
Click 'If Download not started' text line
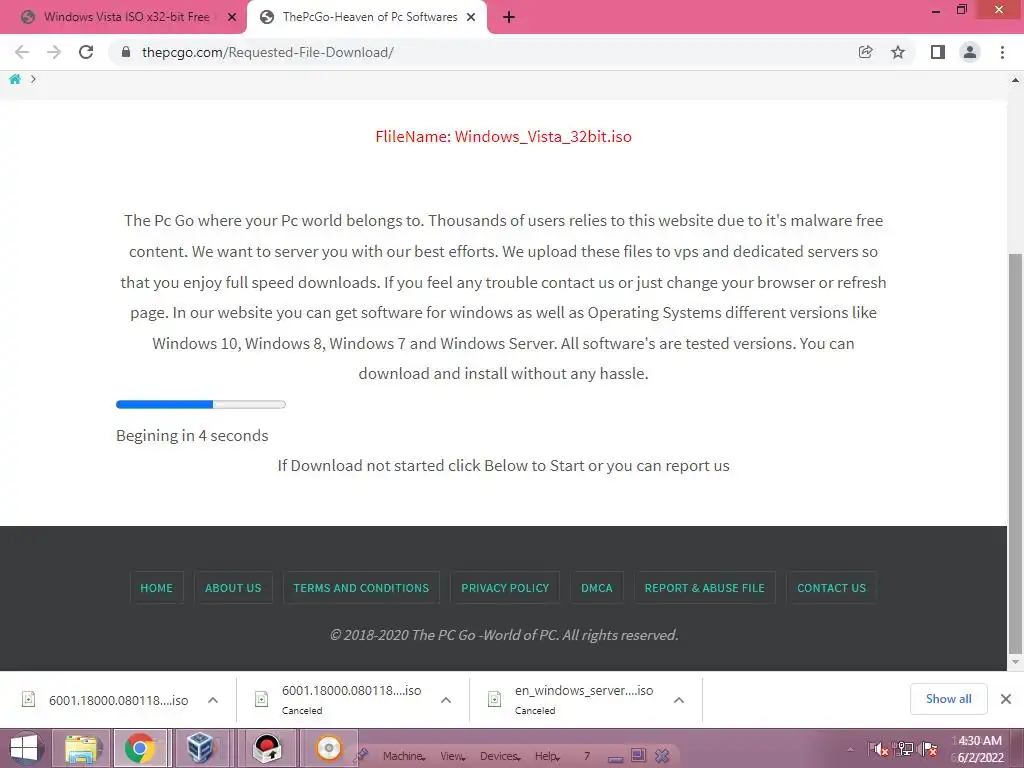pos(504,466)
